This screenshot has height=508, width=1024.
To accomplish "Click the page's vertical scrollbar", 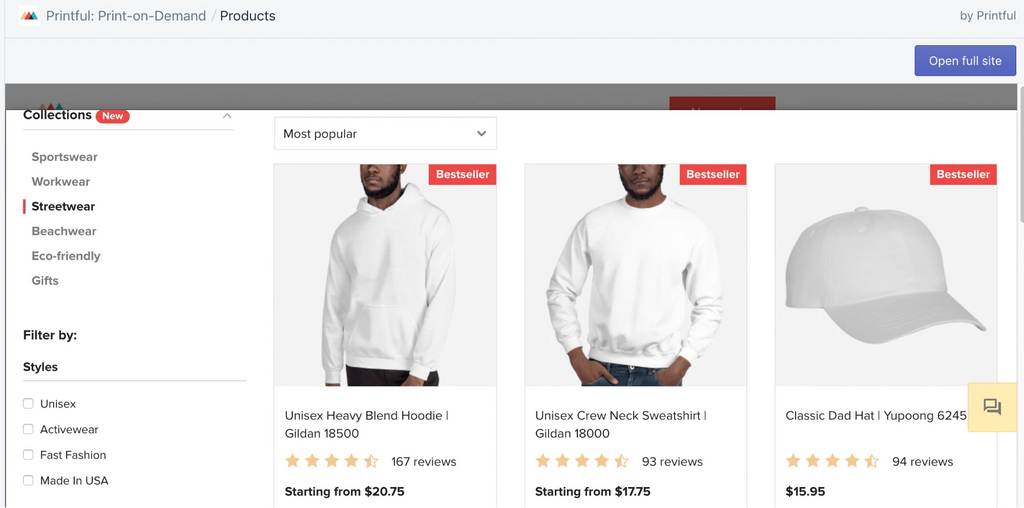I will click(1020, 150).
